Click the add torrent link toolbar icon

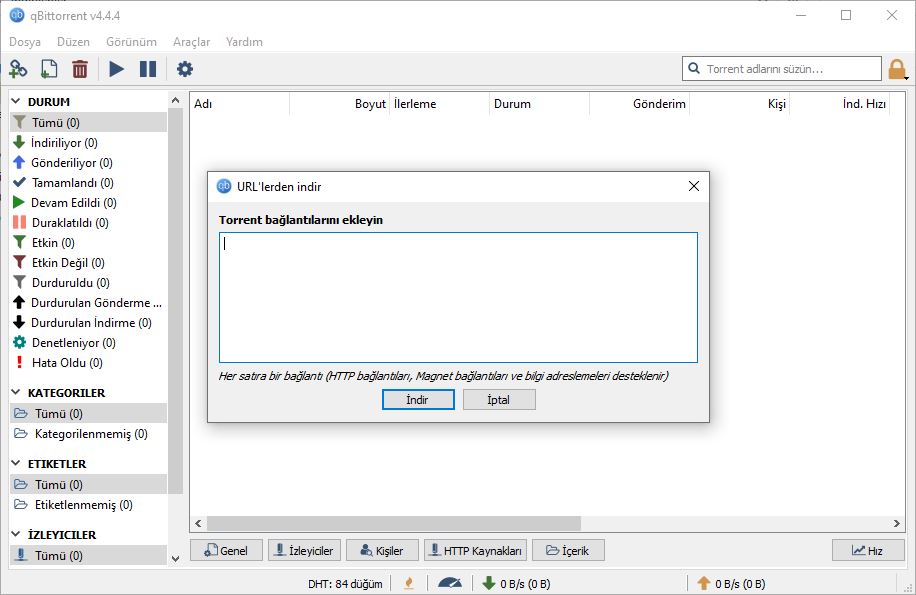tap(18, 69)
